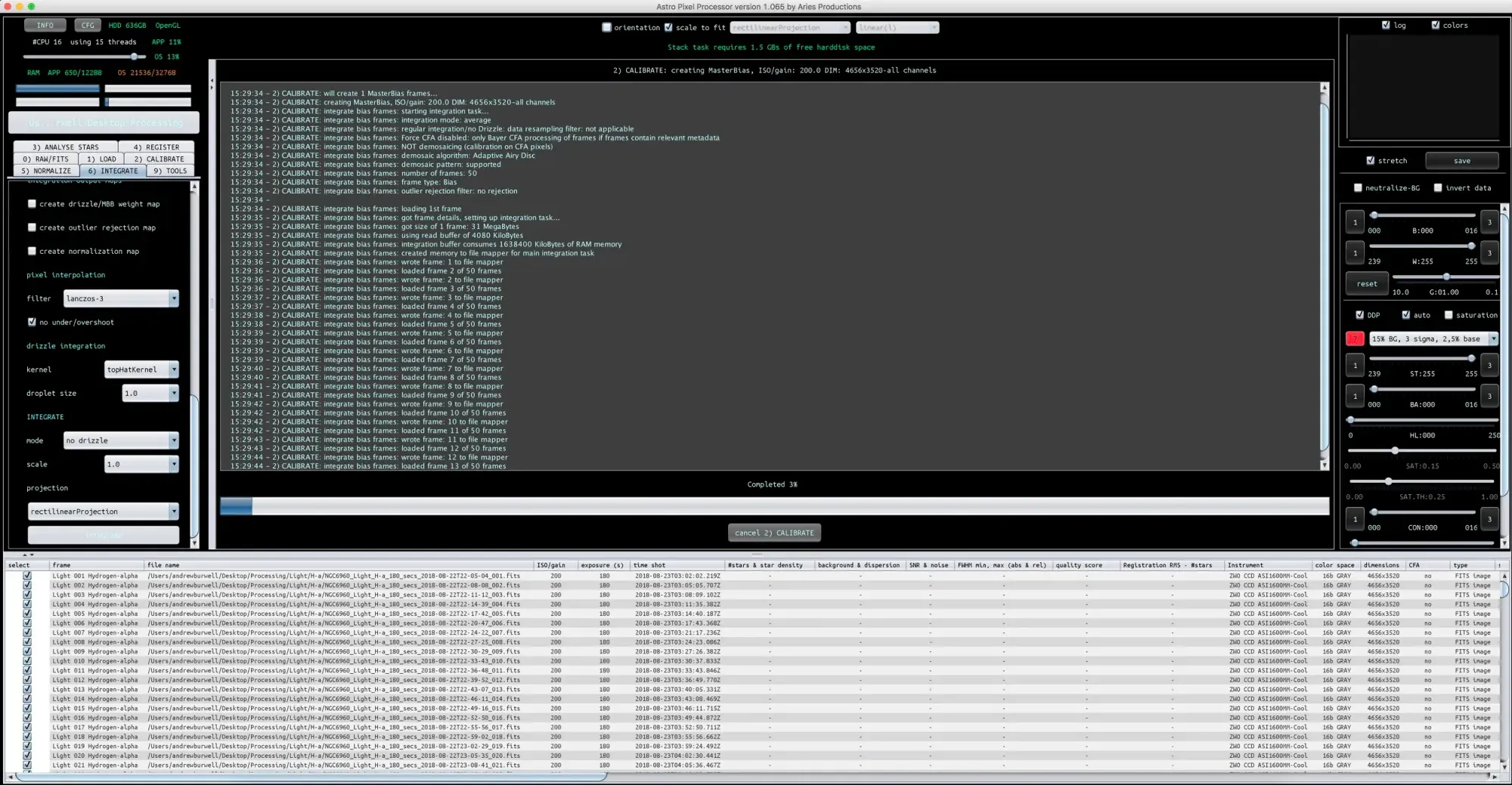Open the 15% BG, 3 sigma preset dropdown
This screenshot has width=1512, height=785.
1433,339
